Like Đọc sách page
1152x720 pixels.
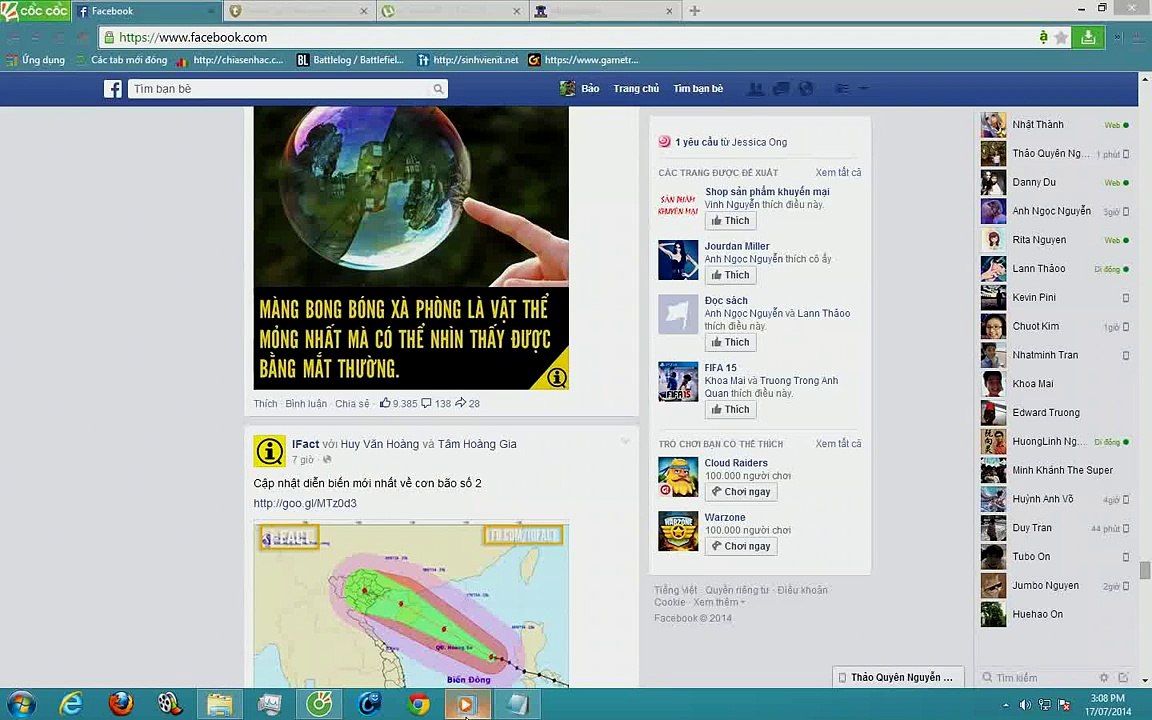[x=730, y=342]
